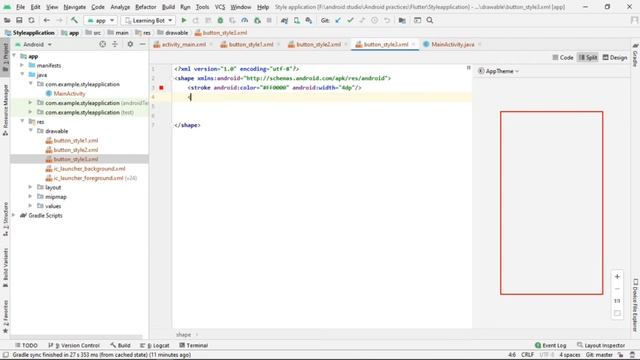The height and width of the screenshot is (360, 640).
Task: Click the Make Project hammer icon
Action: pos(74,20)
